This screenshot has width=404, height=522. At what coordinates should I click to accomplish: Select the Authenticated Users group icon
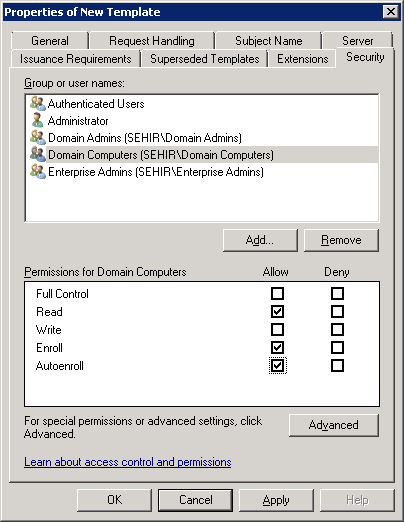pyautogui.click(x=38, y=104)
